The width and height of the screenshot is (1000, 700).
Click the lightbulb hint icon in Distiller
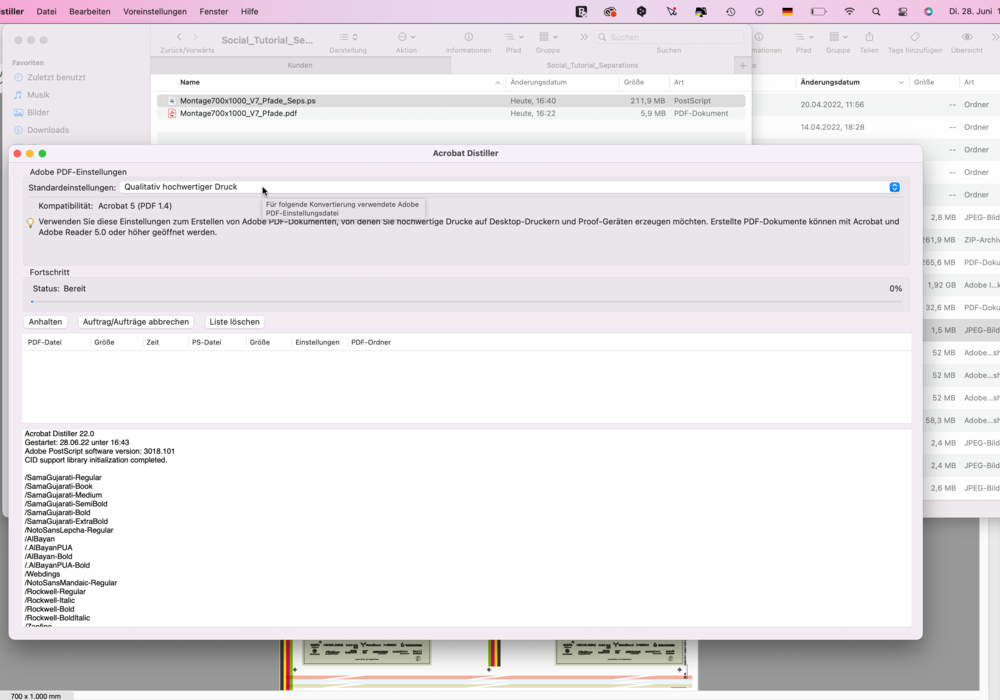[30, 222]
